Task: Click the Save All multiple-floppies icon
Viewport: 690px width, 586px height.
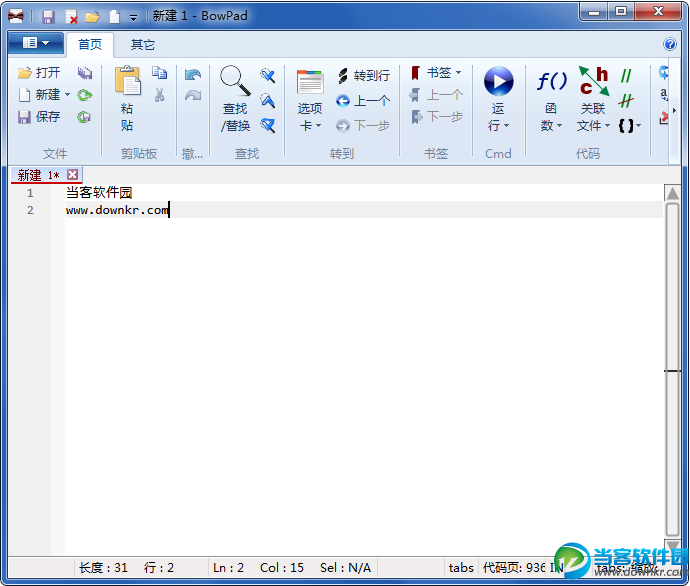Action: point(85,73)
